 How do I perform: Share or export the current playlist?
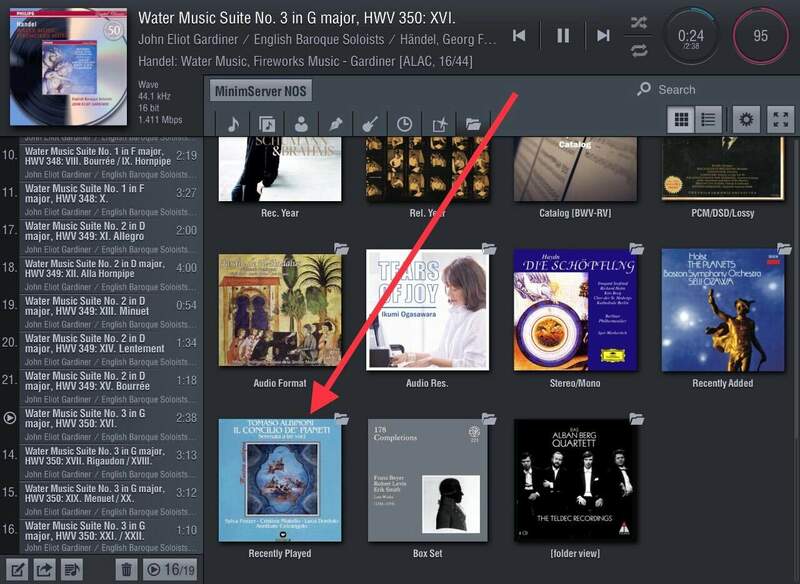pos(44,569)
